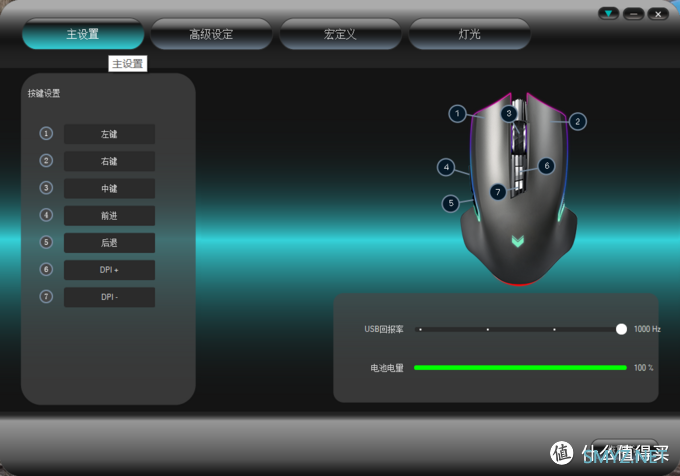Switch to the 主设置 tab

click(83, 34)
